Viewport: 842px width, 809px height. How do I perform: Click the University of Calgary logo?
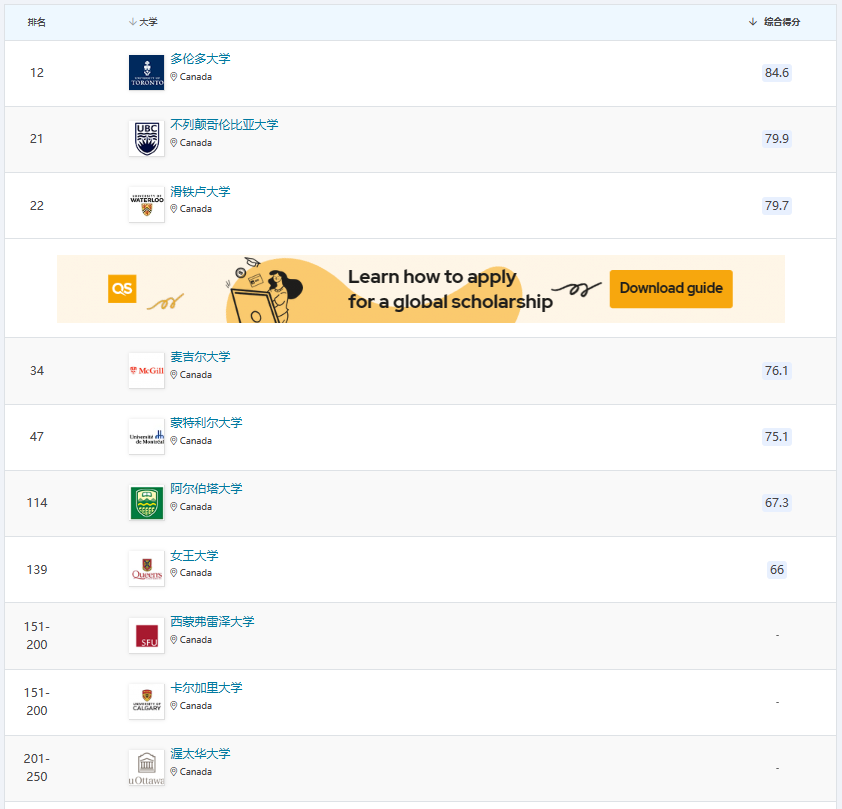147,702
